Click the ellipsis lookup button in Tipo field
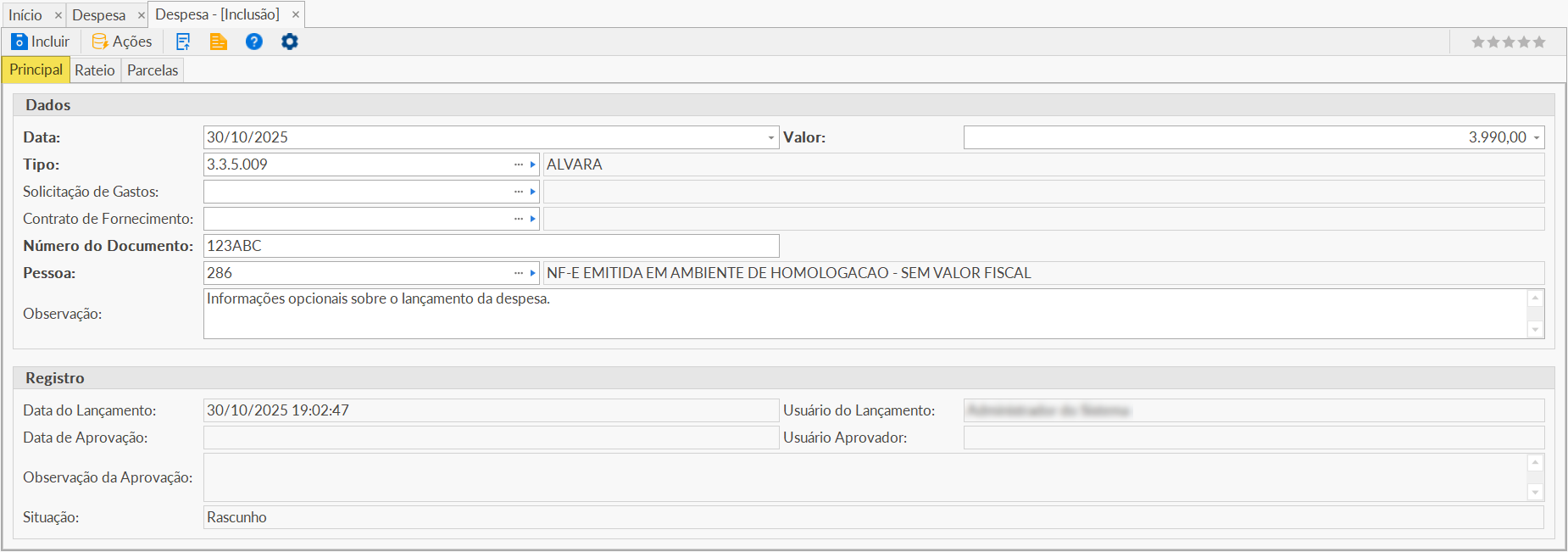This screenshot has height=552, width=1568. (x=519, y=164)
